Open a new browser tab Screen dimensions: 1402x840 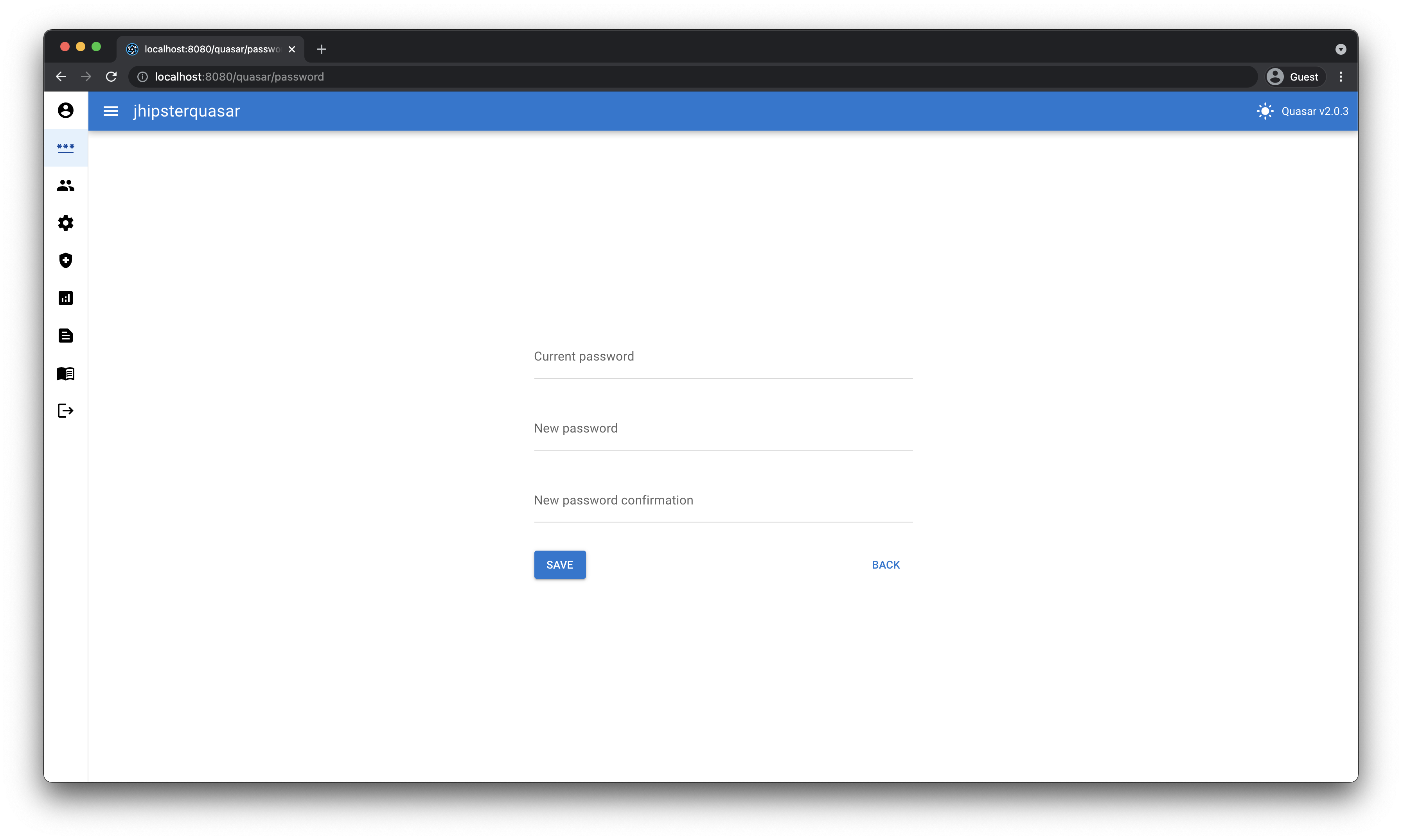click(x=322, y=49)
